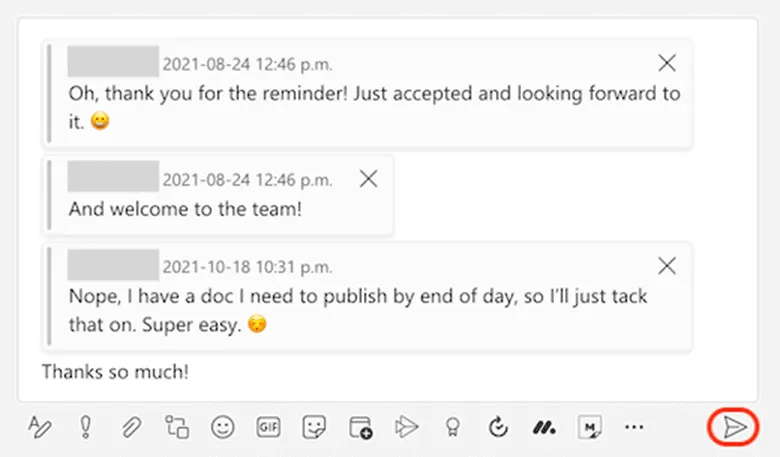Send the message
780x457 pixels.
tap(734, 427)
